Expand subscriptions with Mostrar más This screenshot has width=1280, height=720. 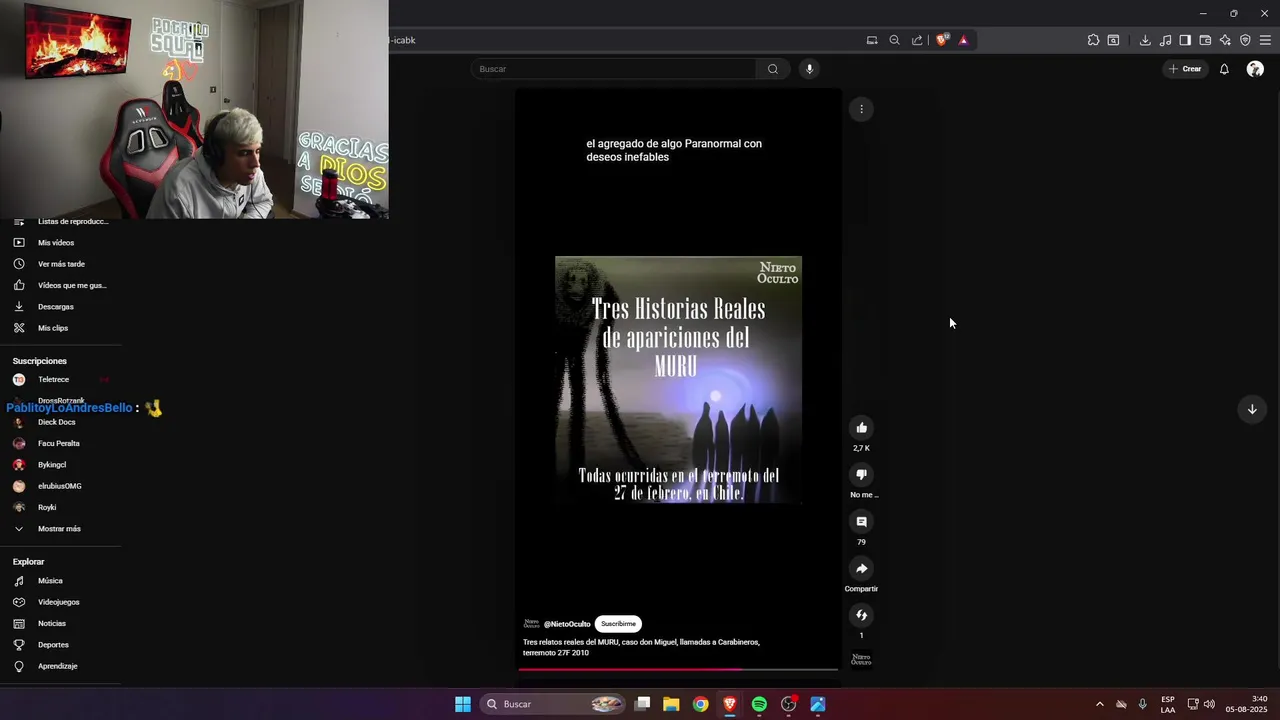point(60,529)
